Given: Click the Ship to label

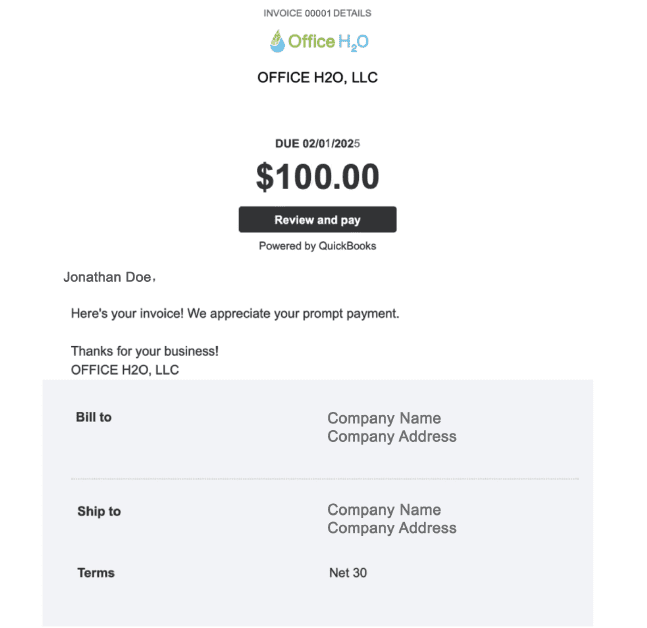Looking at the screenshot, I should pyautogui.click(x=99, y=511).
